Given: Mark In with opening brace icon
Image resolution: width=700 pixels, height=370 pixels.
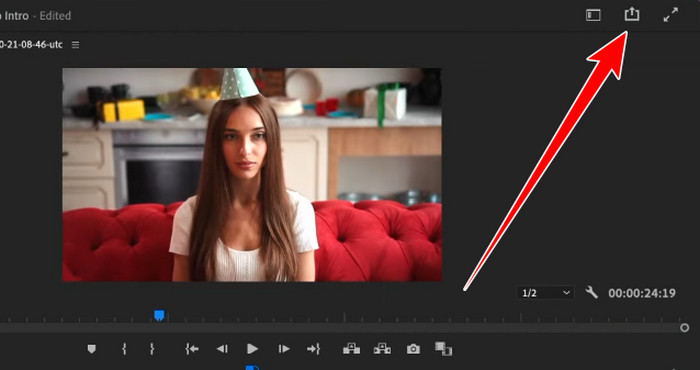Looking at the screenshot, I should (x=124, y=349).
